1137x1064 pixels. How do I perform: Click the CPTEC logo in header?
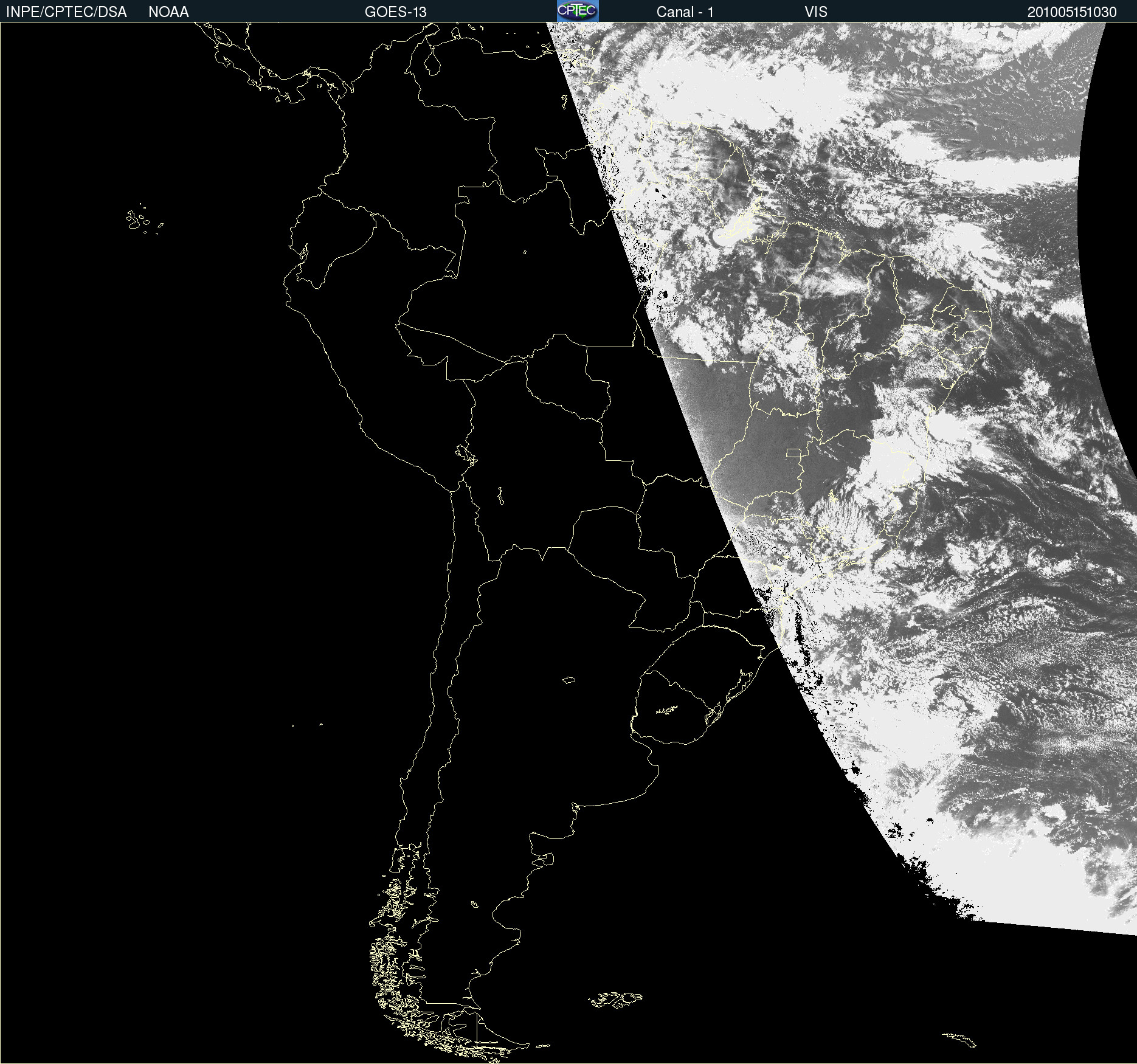point(578,11)
